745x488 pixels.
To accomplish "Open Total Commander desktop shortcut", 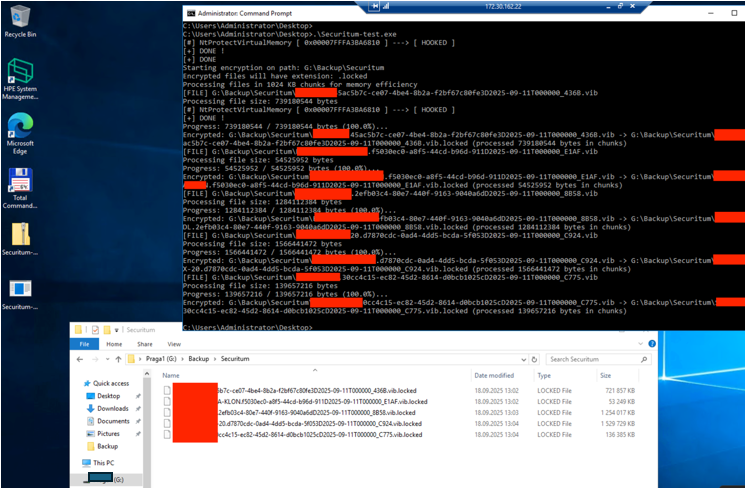I will tap(20, 185).
